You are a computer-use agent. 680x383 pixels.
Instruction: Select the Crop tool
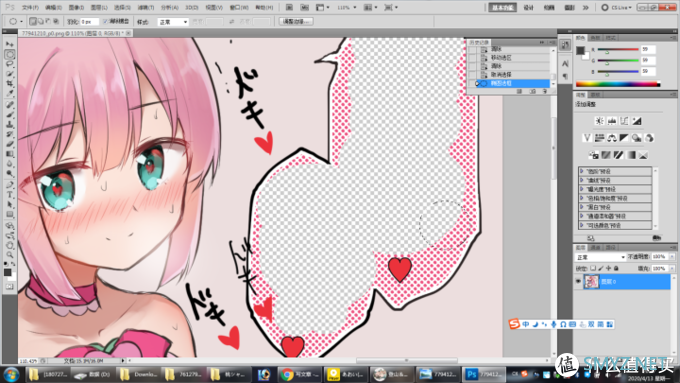click(10, 83)
